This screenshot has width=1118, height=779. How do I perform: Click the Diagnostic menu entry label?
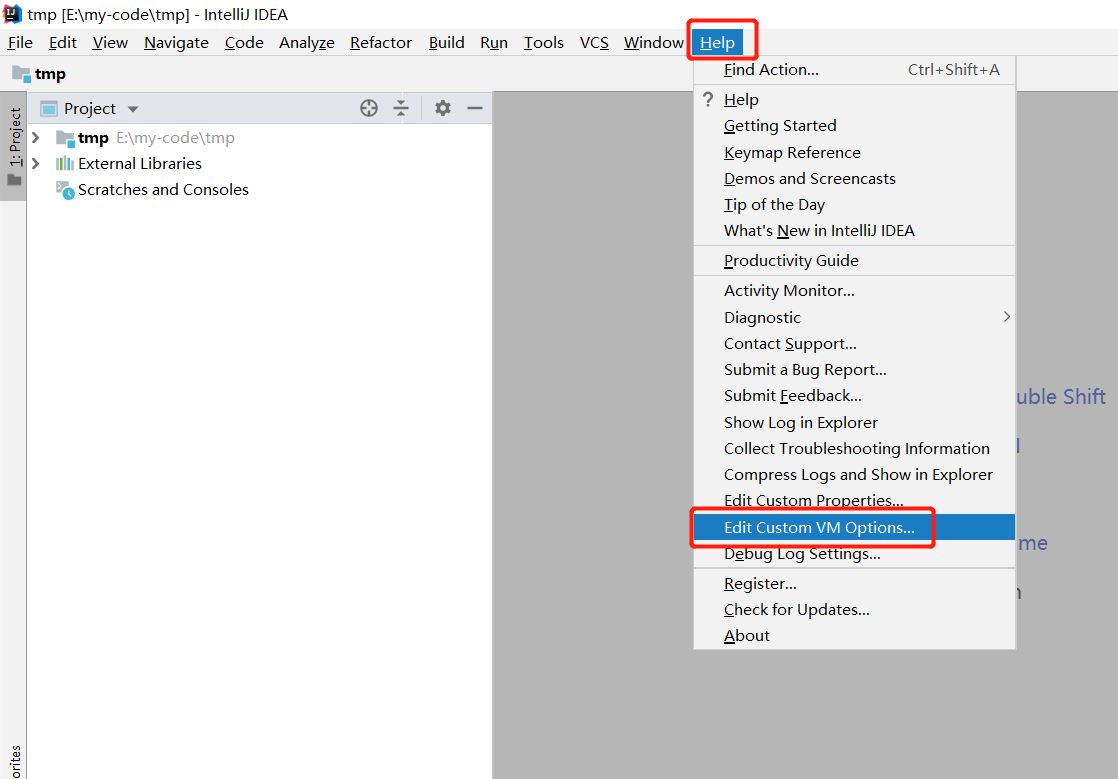tap(762, 318)
